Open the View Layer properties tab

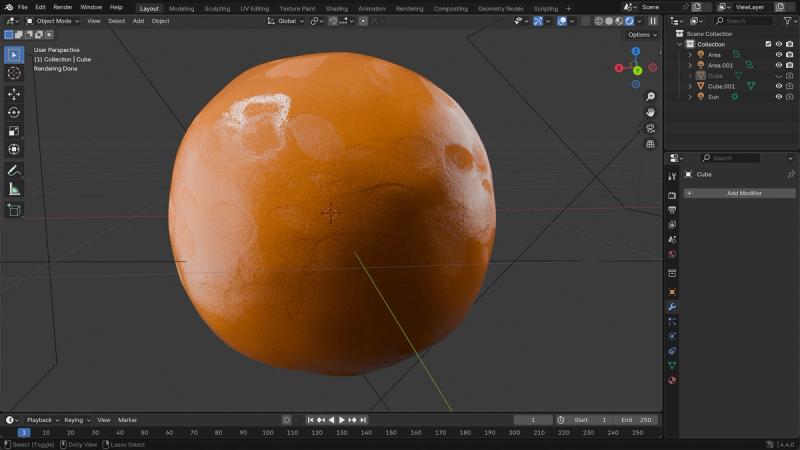point(672,224)
